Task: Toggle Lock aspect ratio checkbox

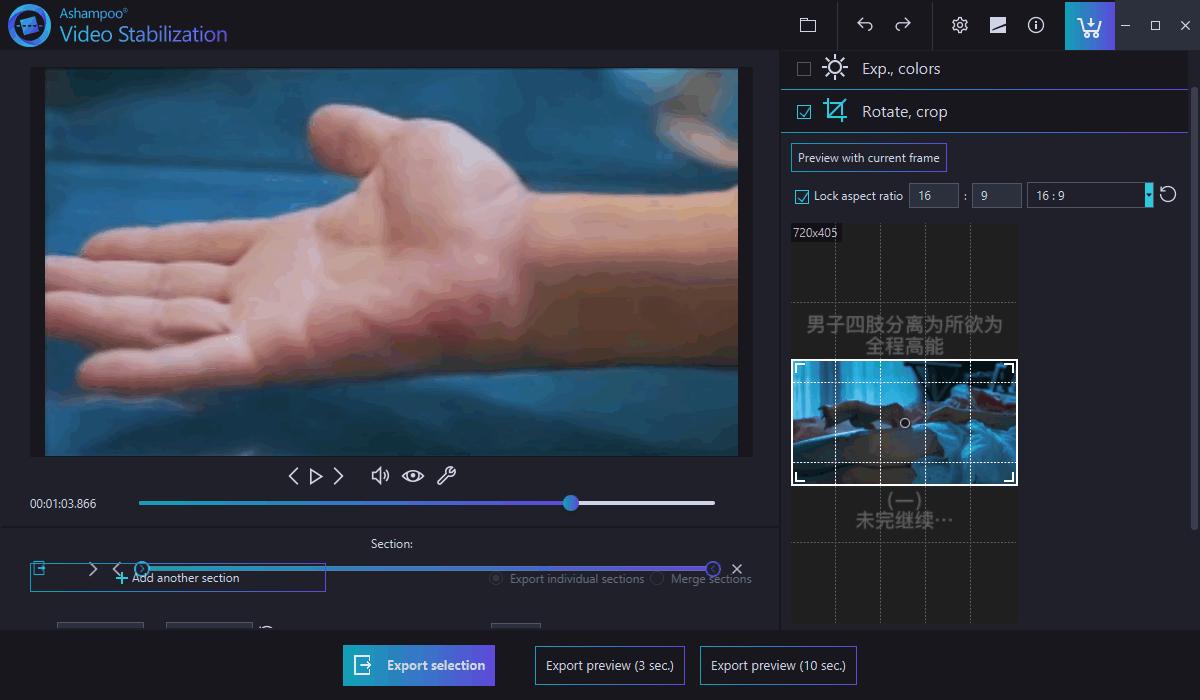Action: click(x=802, y=196)
